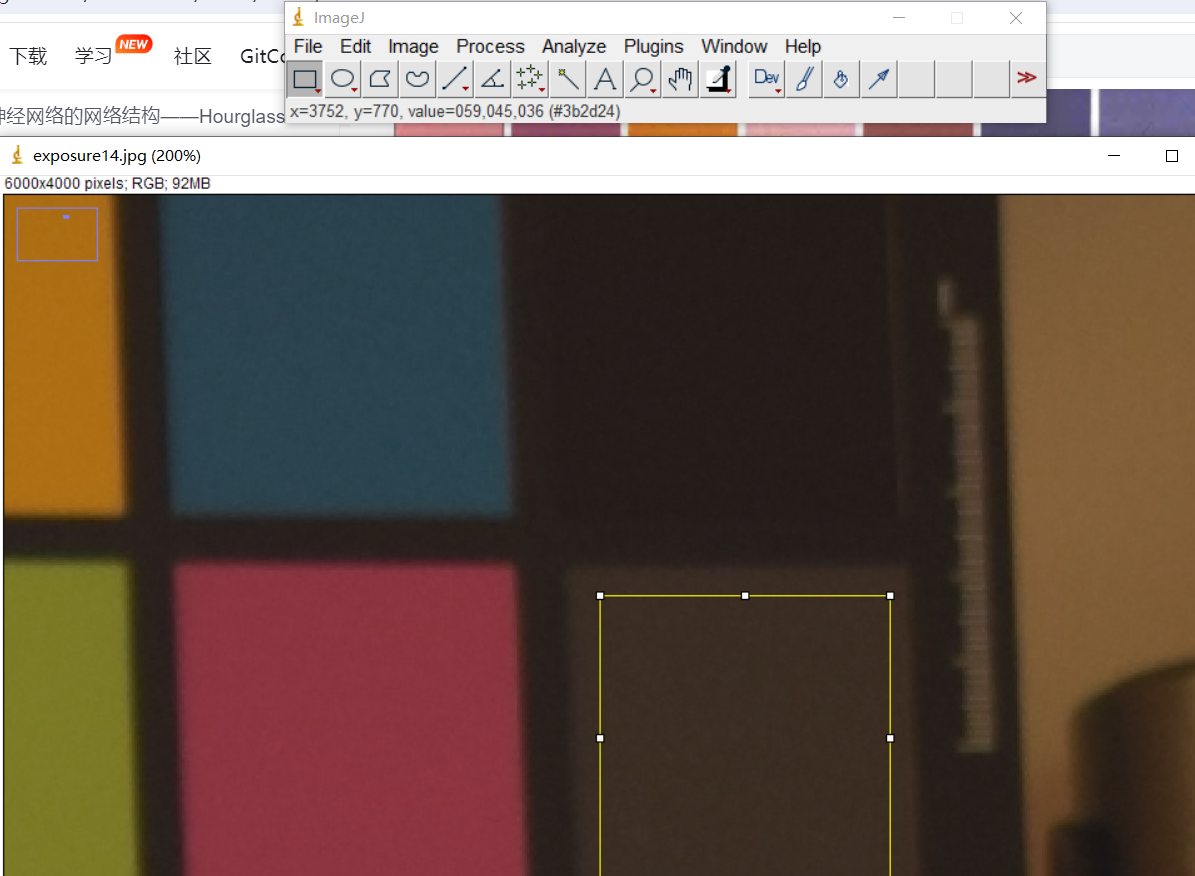This screenshot has height=876, width=1195.
Task: Open the Process menu
Action: pos(490,47)
